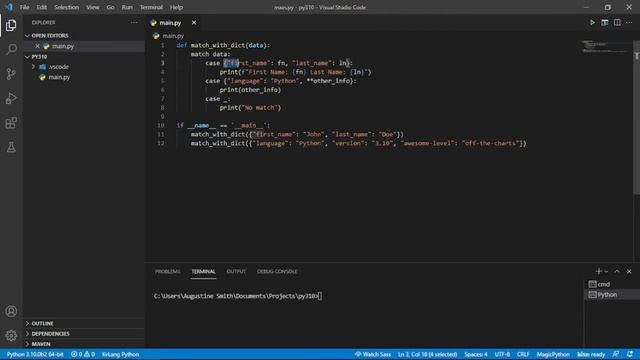This screenshot has height=360, width=640.
Task: Change end of line sequence CRLF
Action: tap(523, 354)
